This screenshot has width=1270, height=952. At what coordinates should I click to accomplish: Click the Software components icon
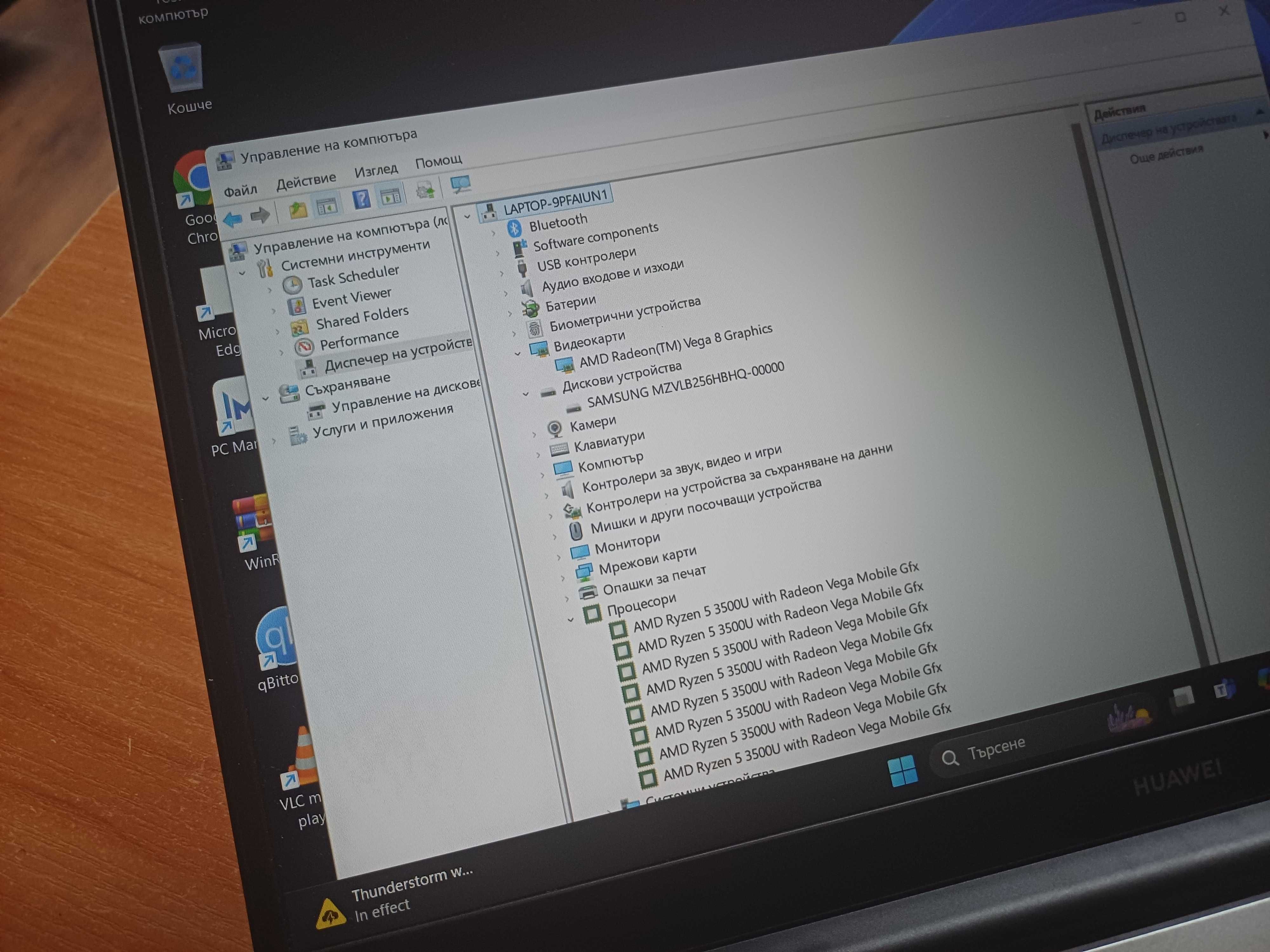click(x=520, y=248)
